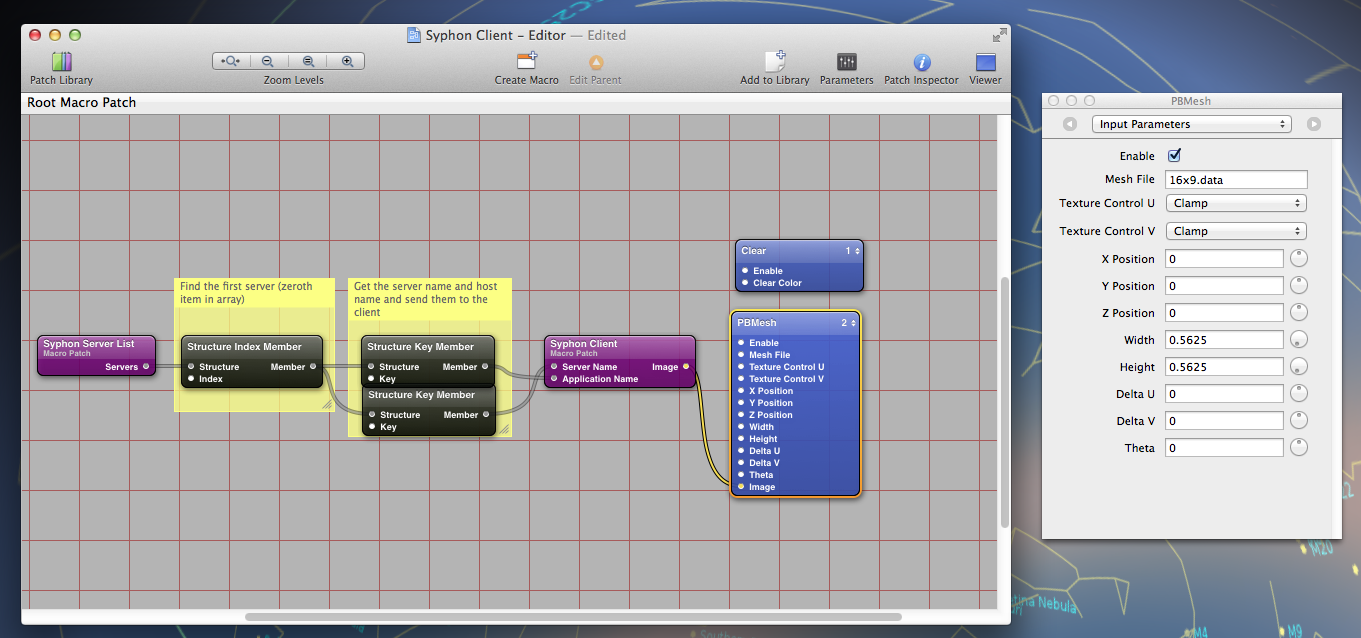Image resolution: width=1361 pixels, height=638 pixels.
Task: Click the PBMesh Mesh File input port
Action: (741, 355)
